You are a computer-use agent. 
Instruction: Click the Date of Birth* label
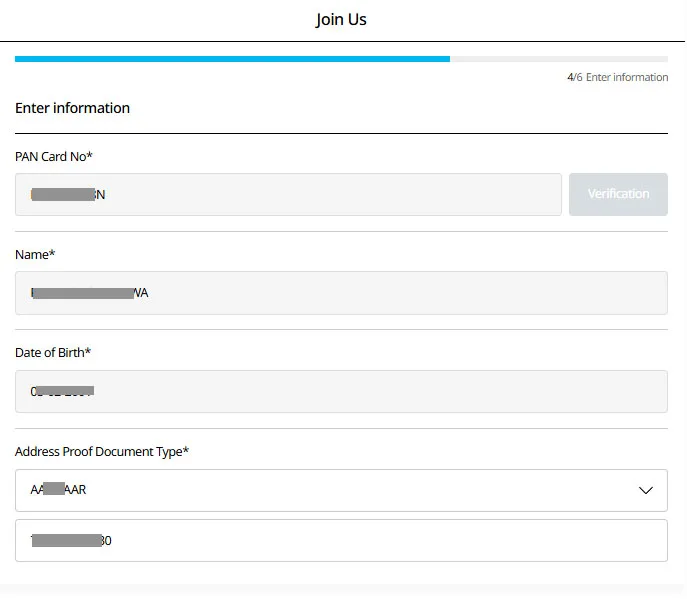tap(53, 352)
